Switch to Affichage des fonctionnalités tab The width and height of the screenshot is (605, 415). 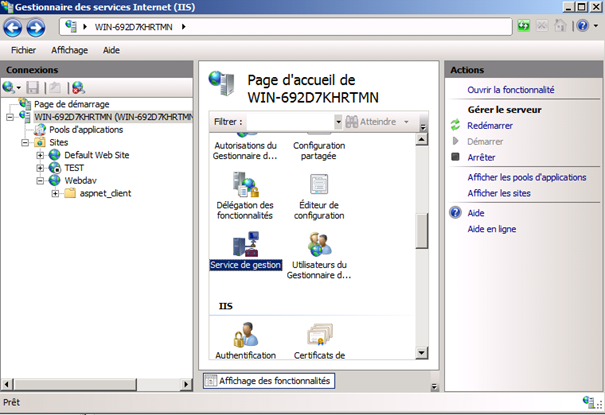[x=268, y=381]
